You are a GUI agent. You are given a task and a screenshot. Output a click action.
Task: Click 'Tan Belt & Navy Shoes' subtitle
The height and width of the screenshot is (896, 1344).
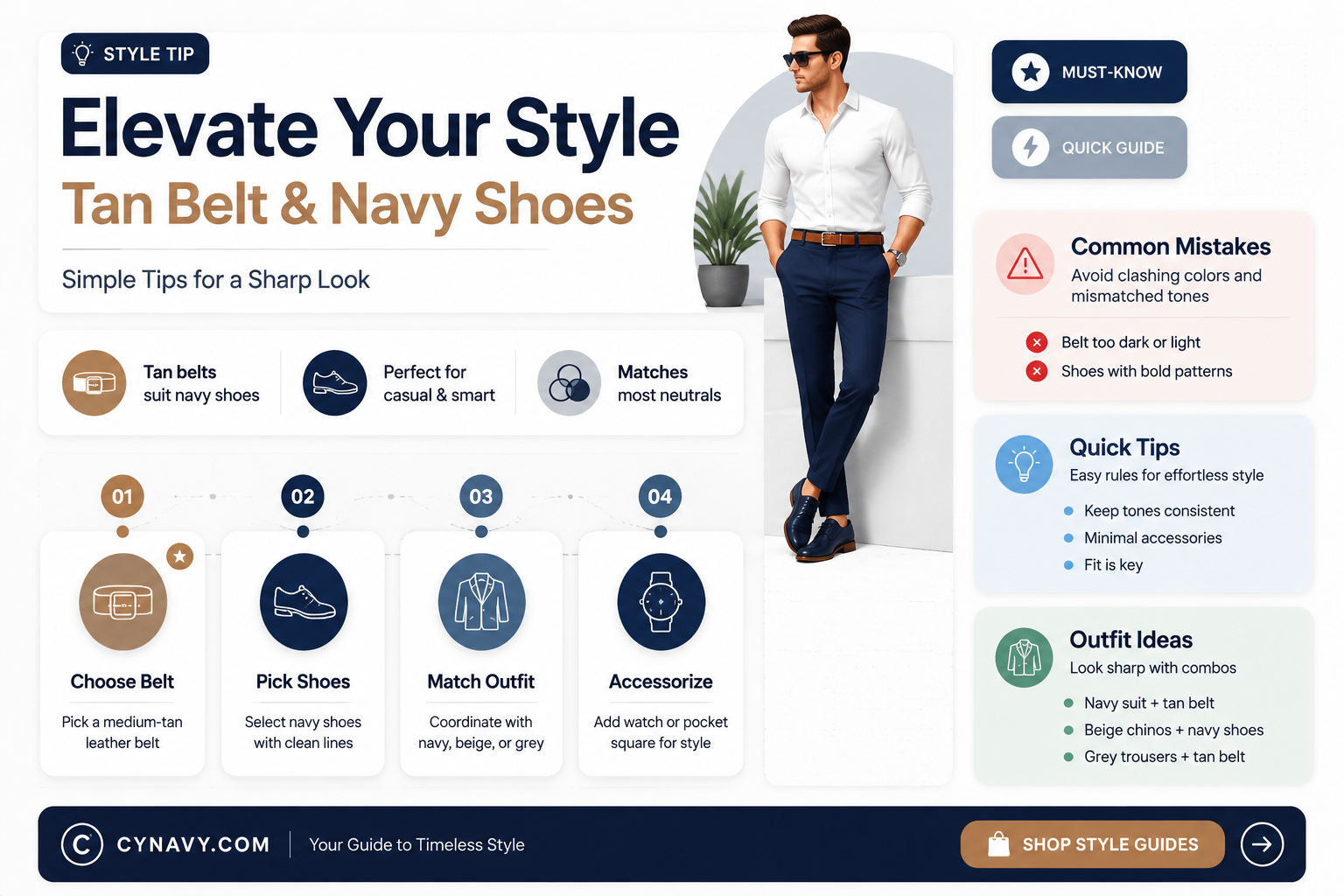pos(347,206)
